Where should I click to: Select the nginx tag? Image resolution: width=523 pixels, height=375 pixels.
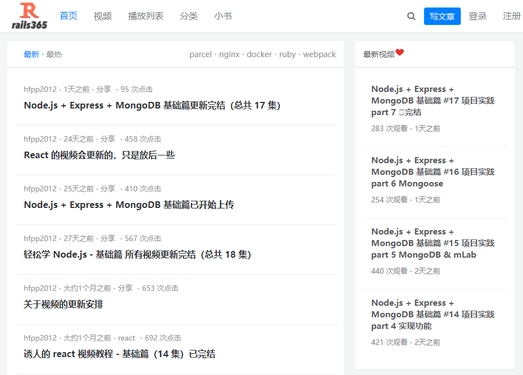pos(229,54)
